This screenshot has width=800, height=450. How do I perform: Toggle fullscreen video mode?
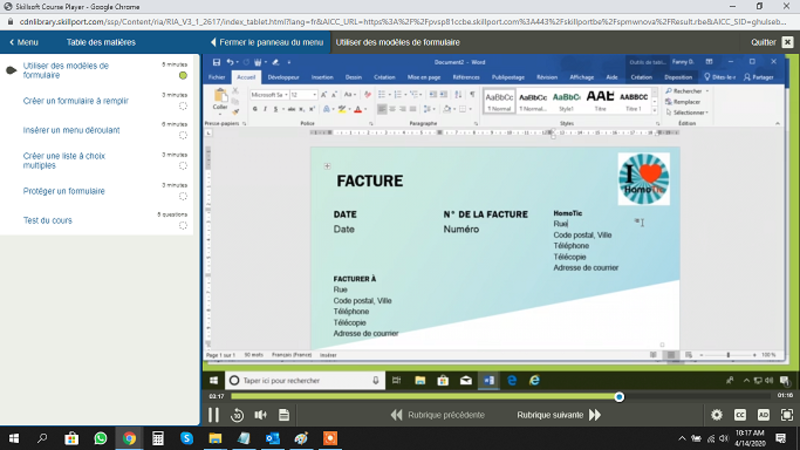[x=787, y=415]
